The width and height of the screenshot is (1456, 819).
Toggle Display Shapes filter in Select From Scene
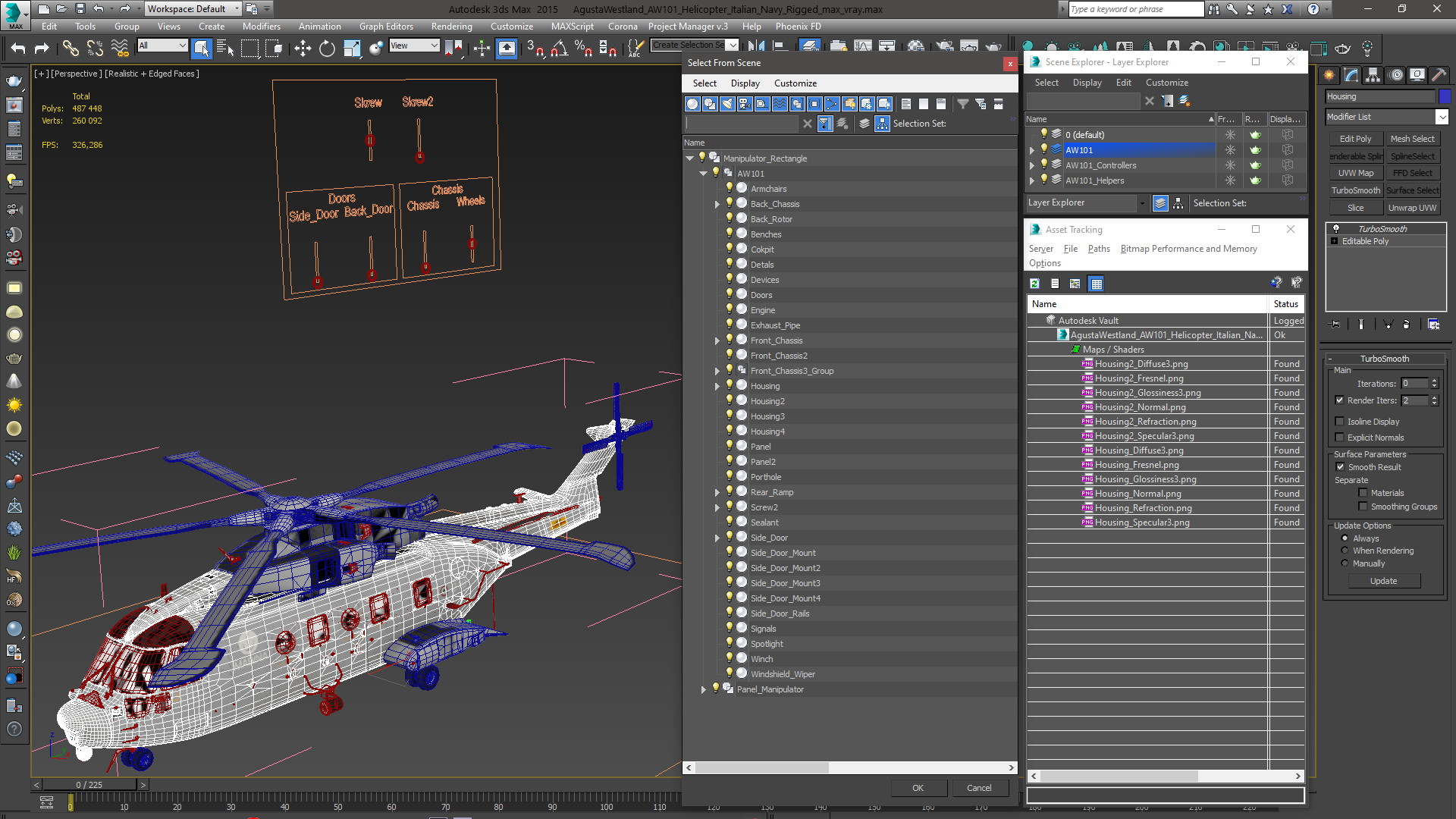pyautogui.click(x=710, y=104)
